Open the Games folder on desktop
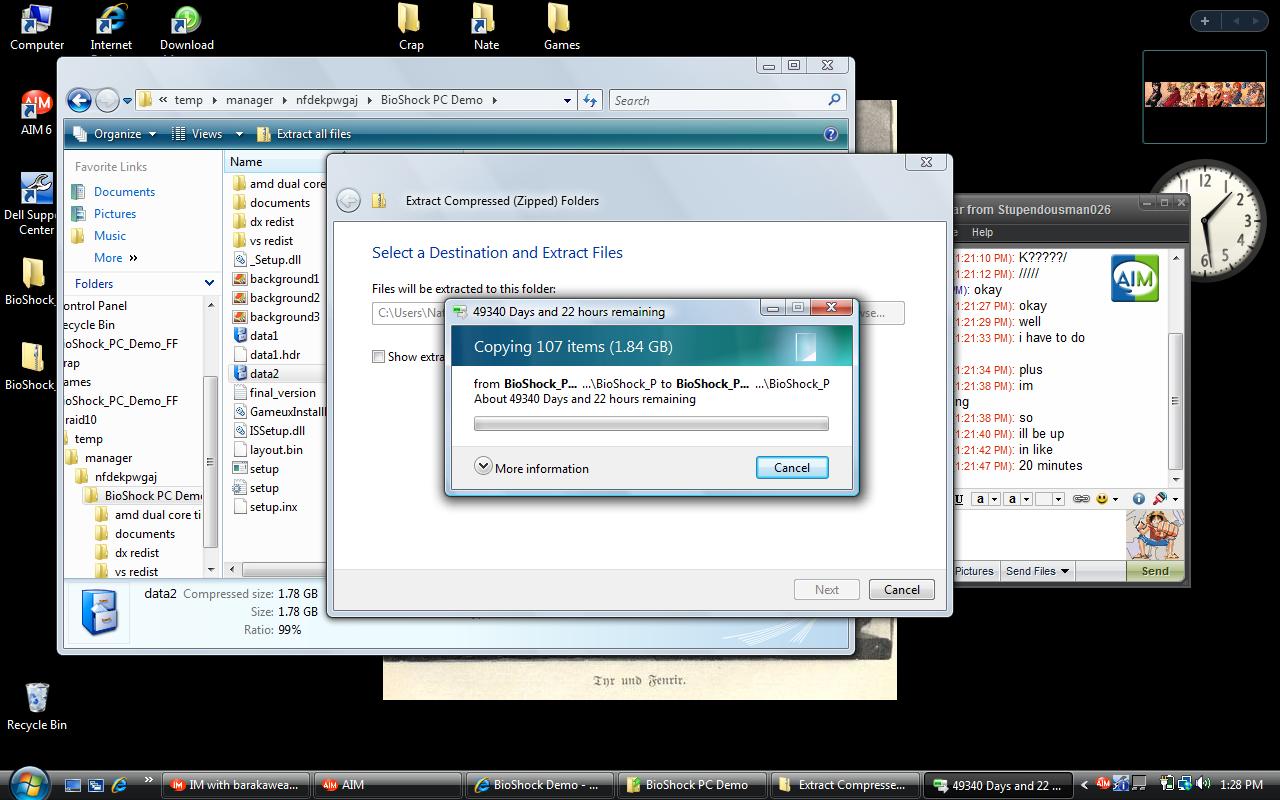Image resolution: width=1280 pixels, height=800 pixels. 561,27
